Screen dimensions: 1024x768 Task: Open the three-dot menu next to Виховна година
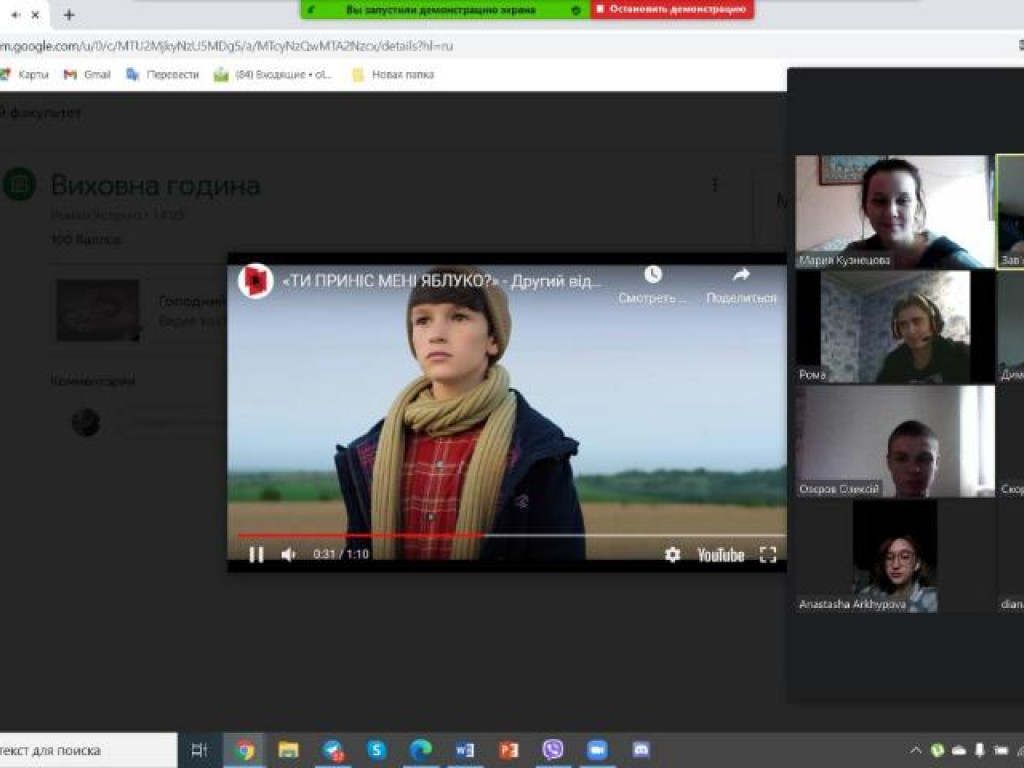click(714, 185)
